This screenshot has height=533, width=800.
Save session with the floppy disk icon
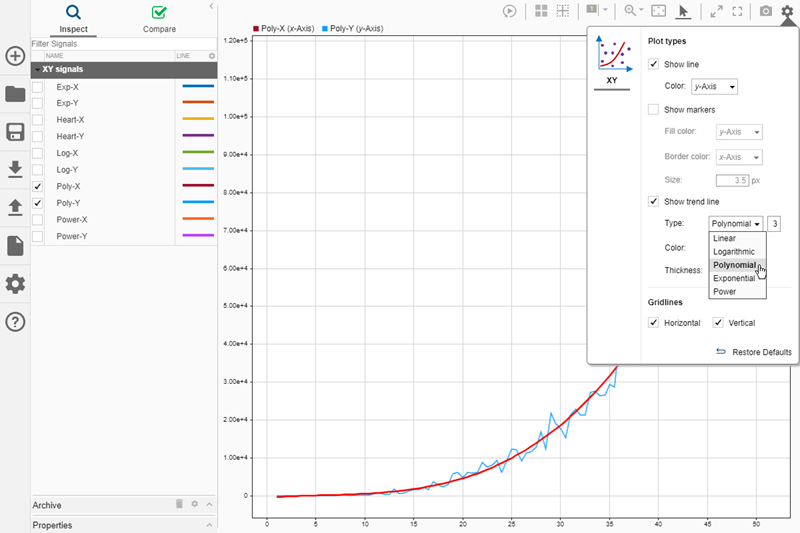[15, 132]
